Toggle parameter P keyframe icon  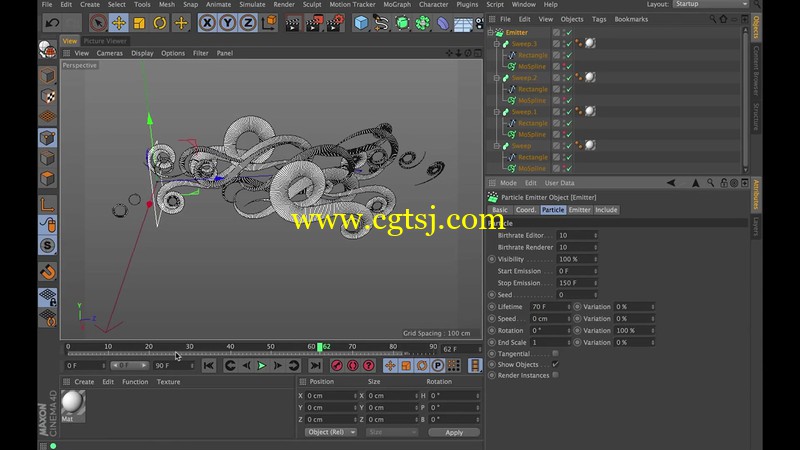(437, 365)
